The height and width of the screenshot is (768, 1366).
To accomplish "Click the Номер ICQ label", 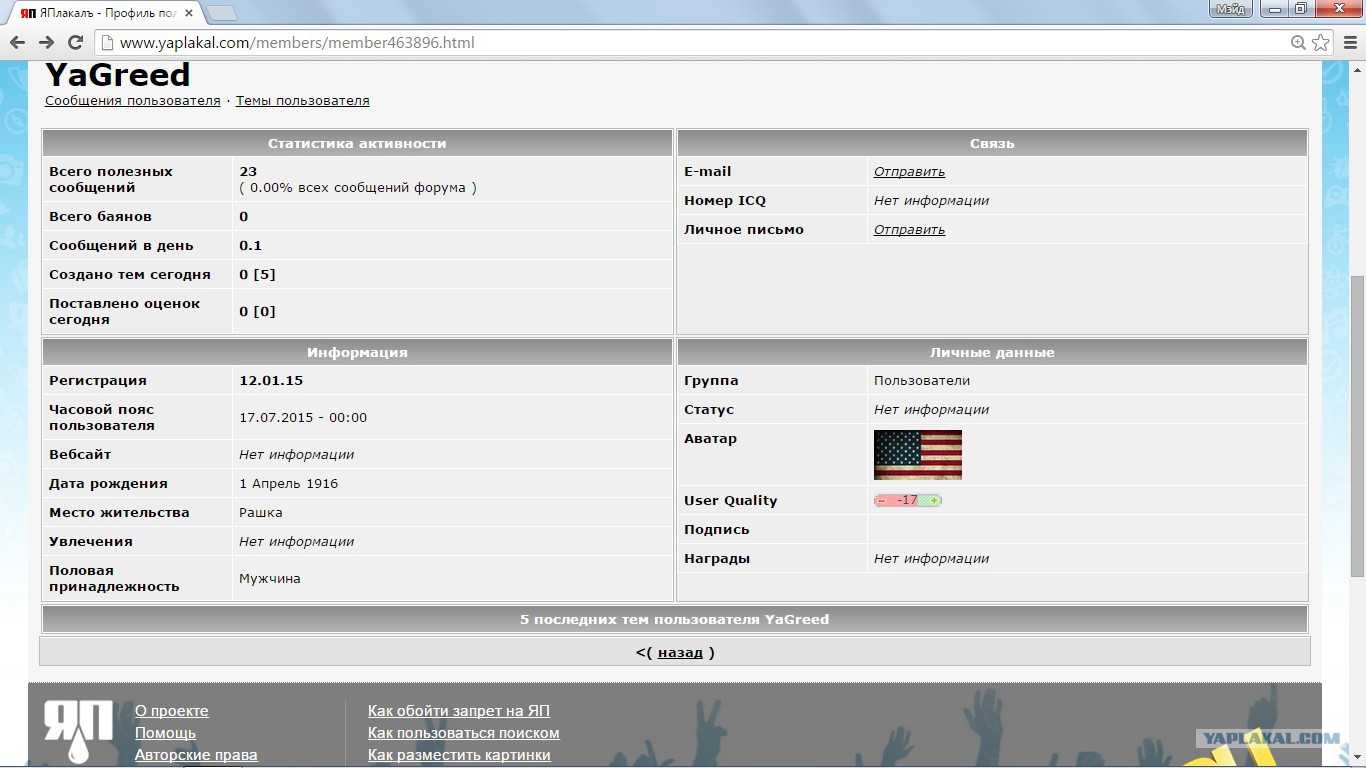I will click(725, 200).
